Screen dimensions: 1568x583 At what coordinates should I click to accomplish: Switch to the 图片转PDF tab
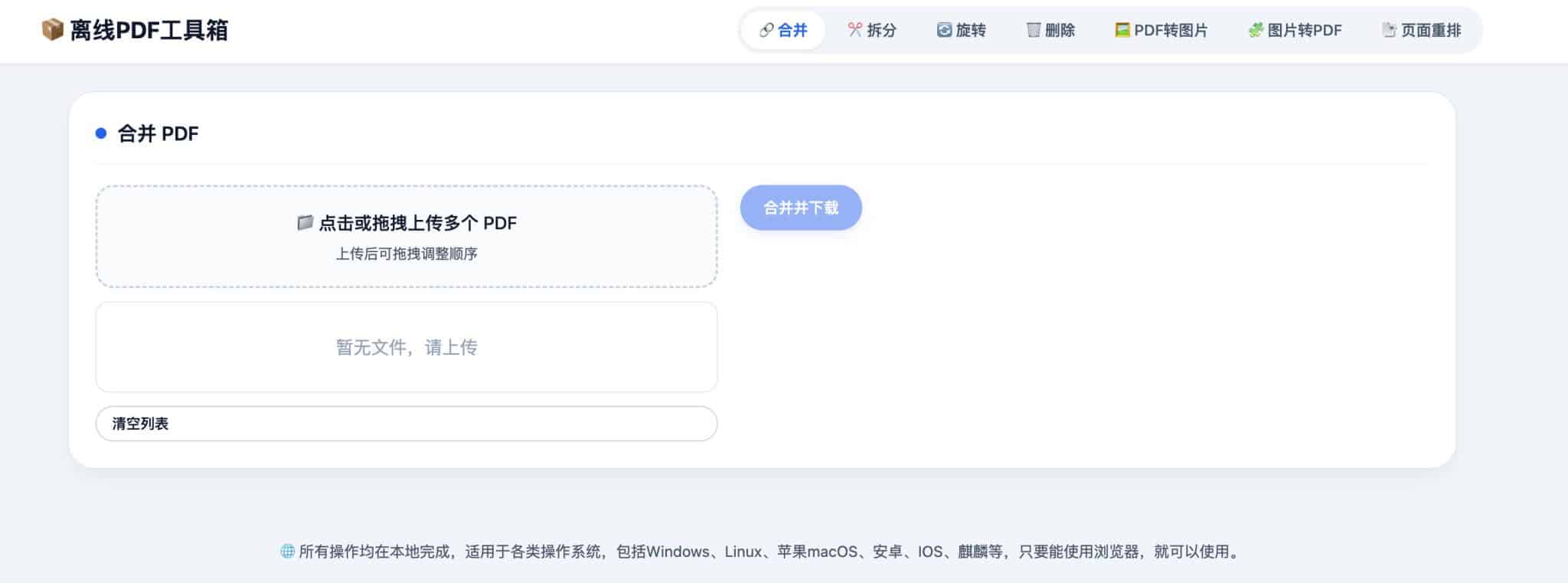(x=1295, y=30)
